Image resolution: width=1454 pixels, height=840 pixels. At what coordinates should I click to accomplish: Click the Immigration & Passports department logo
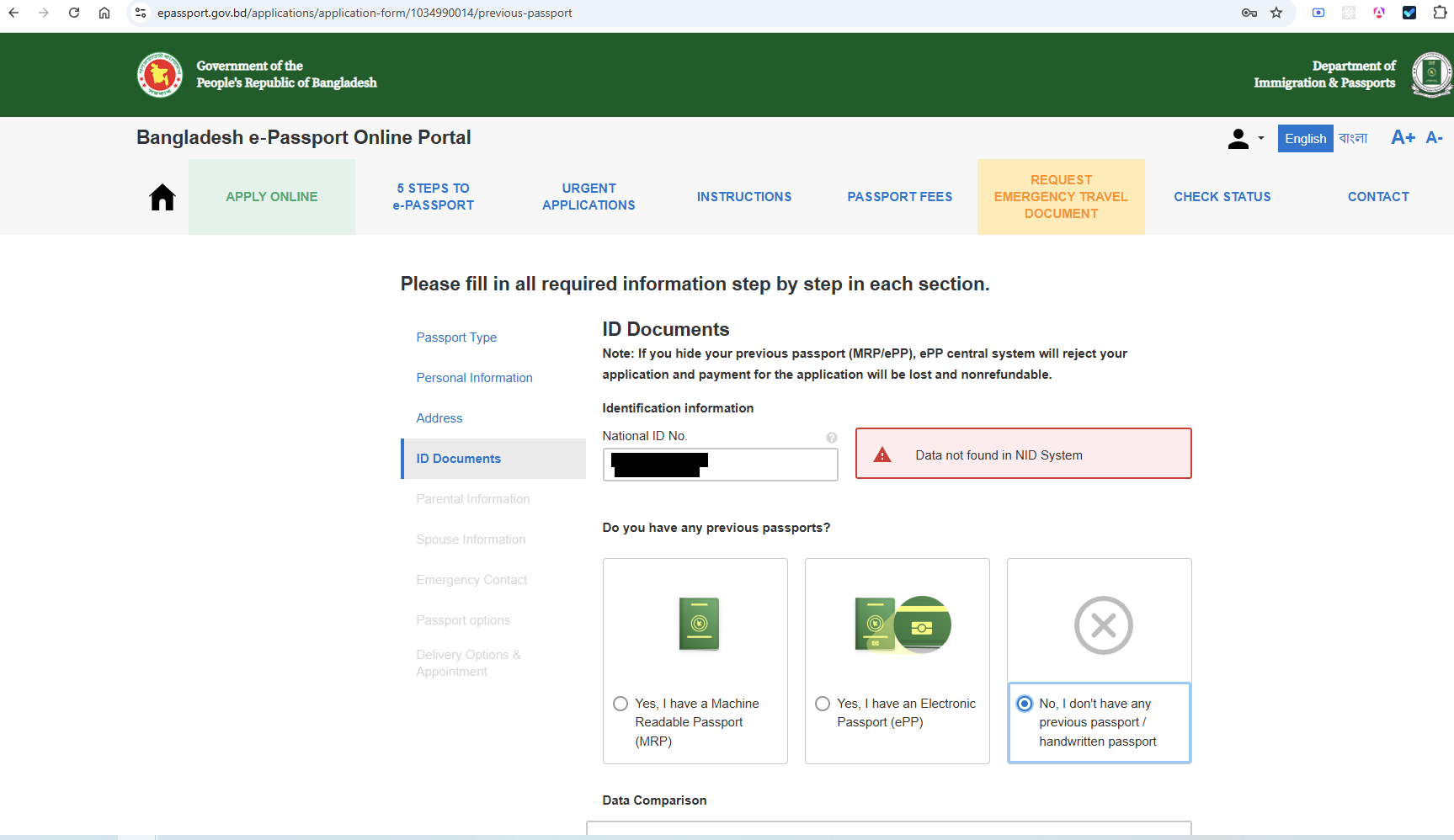pyautogui.click(x=1430, y=75)
